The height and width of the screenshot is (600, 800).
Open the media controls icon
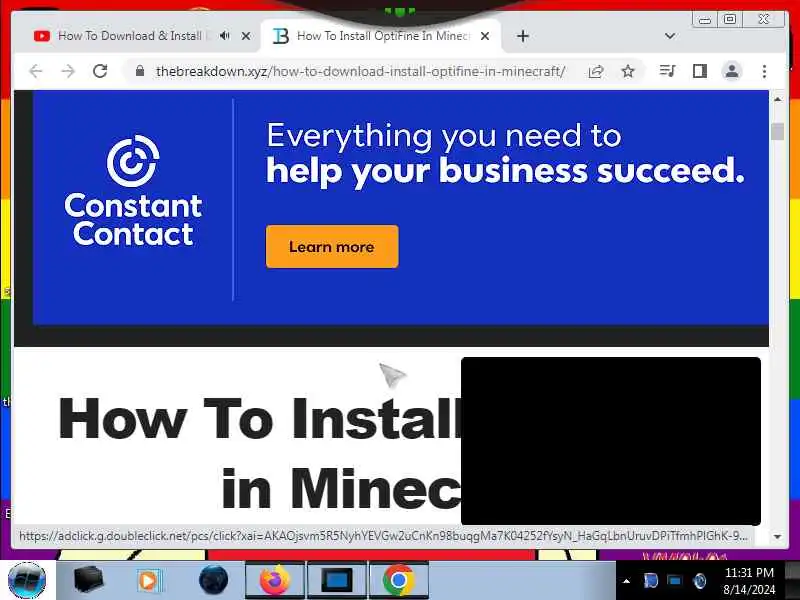667,71
